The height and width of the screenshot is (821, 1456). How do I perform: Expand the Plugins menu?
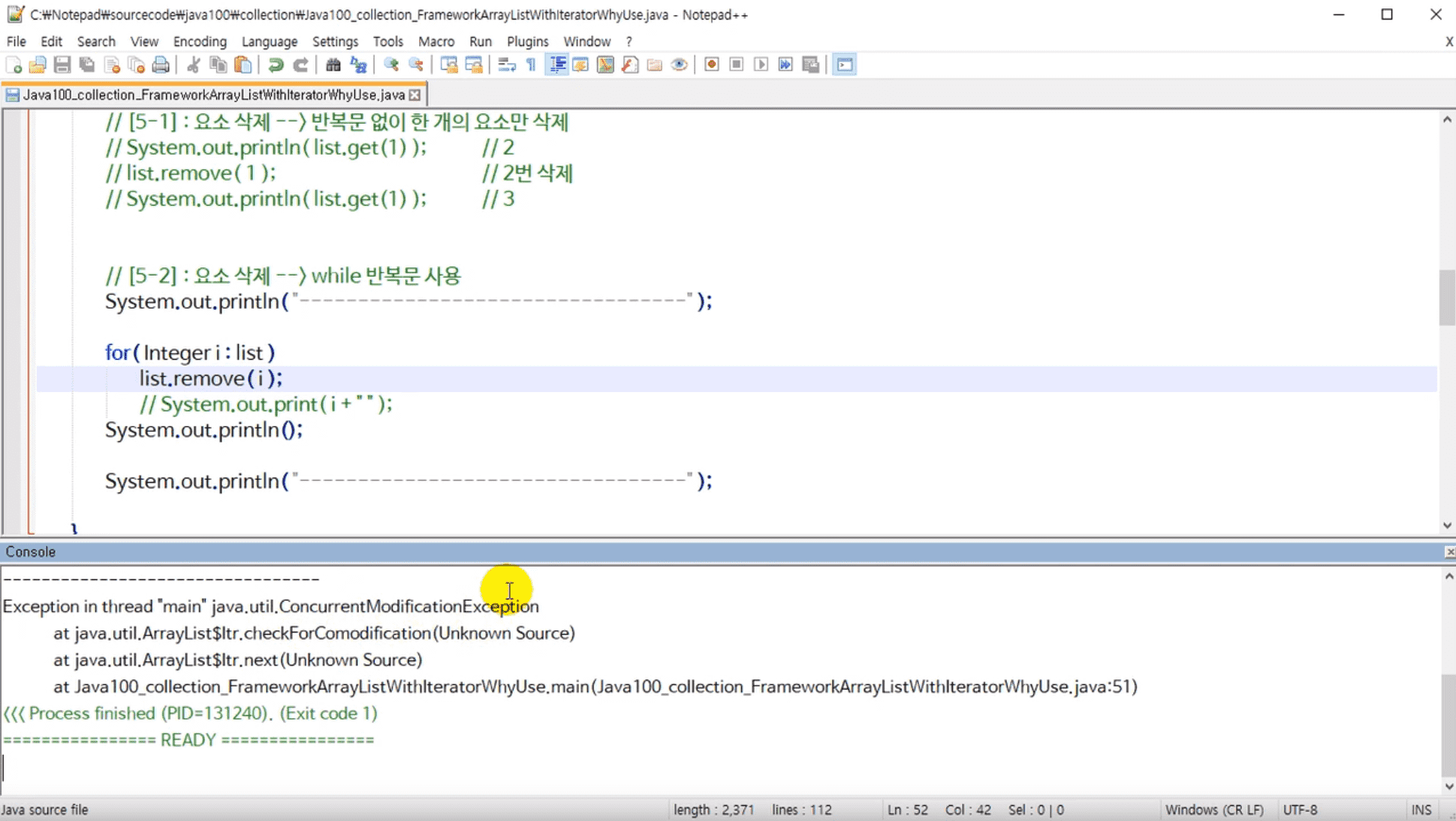click(527, 41)
